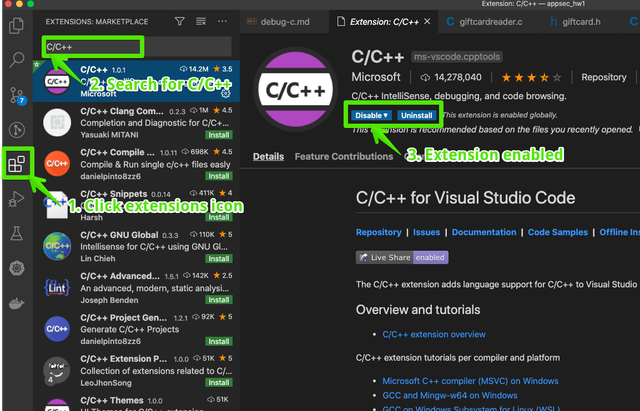Click the extensions search field containing C/C++

click(138, 47)
